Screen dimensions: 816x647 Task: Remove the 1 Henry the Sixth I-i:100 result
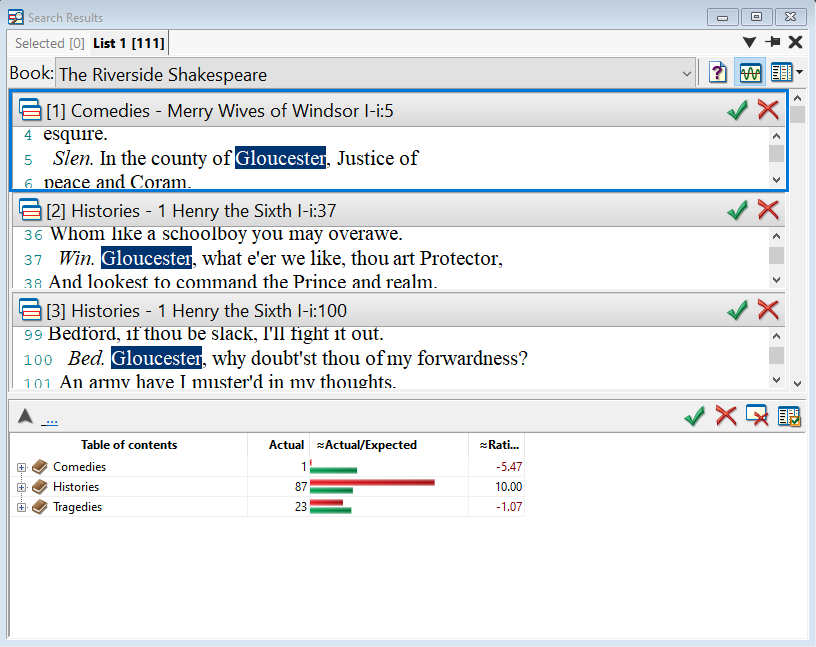point(768,310)
